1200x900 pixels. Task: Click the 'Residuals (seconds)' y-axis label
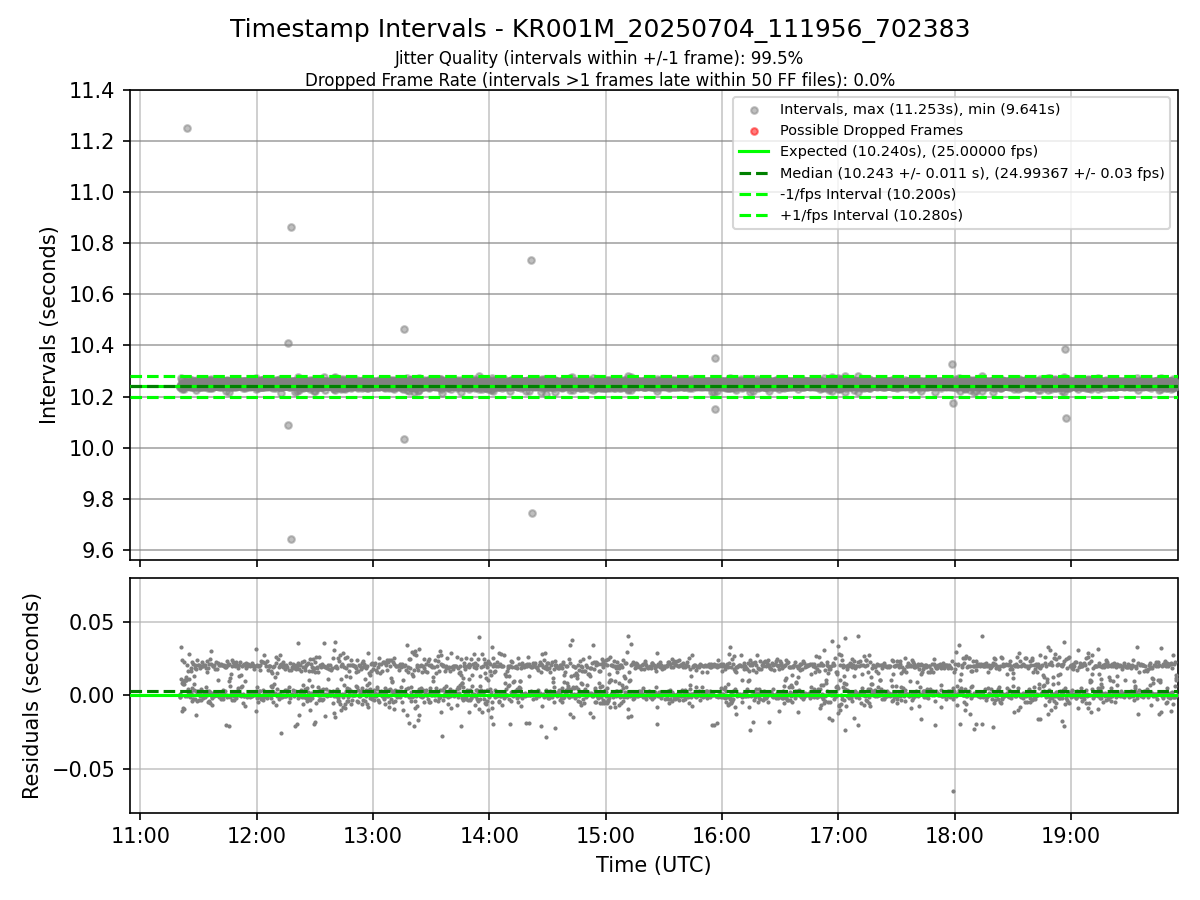(x=32, y=696)
